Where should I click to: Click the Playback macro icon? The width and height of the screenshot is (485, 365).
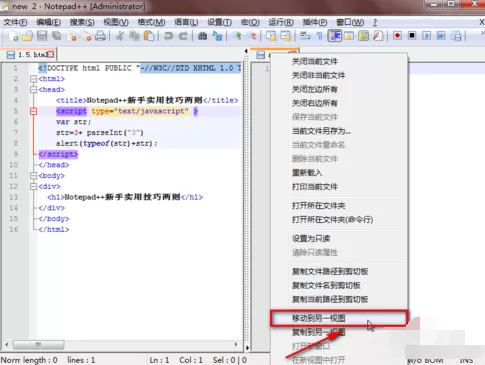427,35
